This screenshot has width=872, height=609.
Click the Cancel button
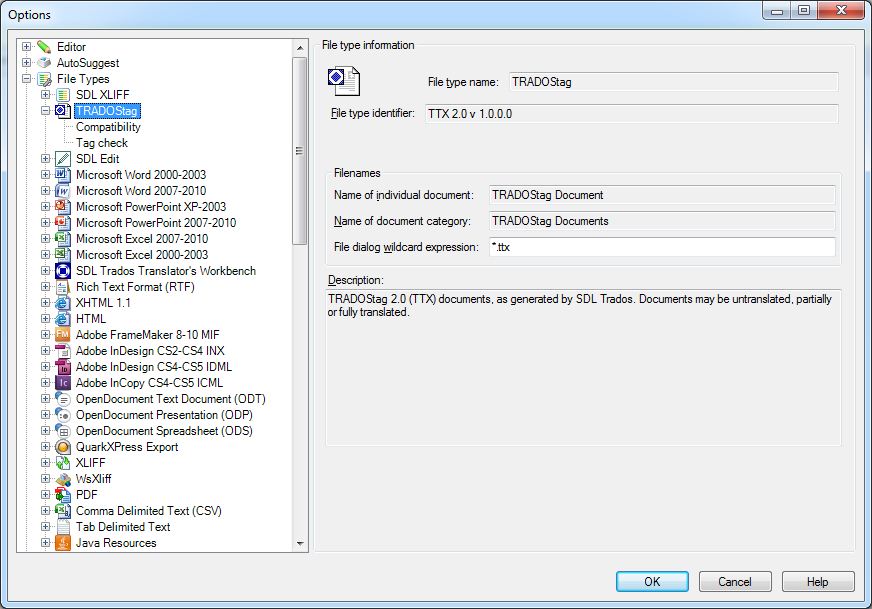735,582
